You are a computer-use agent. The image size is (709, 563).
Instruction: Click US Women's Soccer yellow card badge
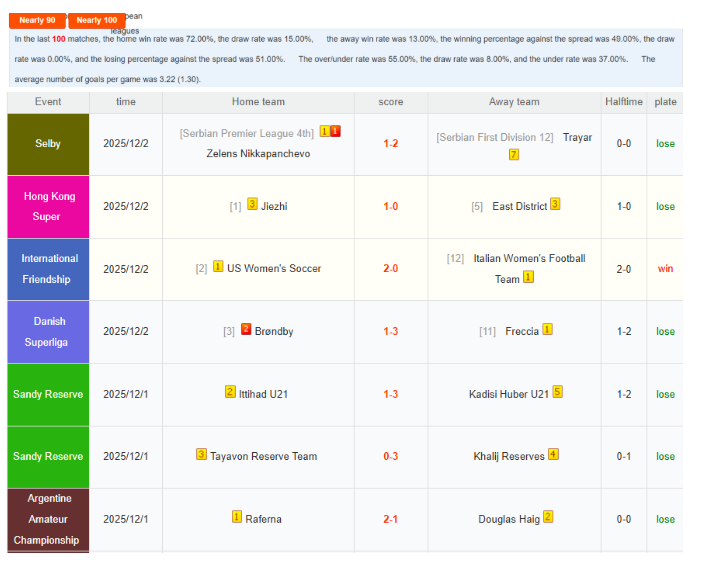[x=218, y=266]
